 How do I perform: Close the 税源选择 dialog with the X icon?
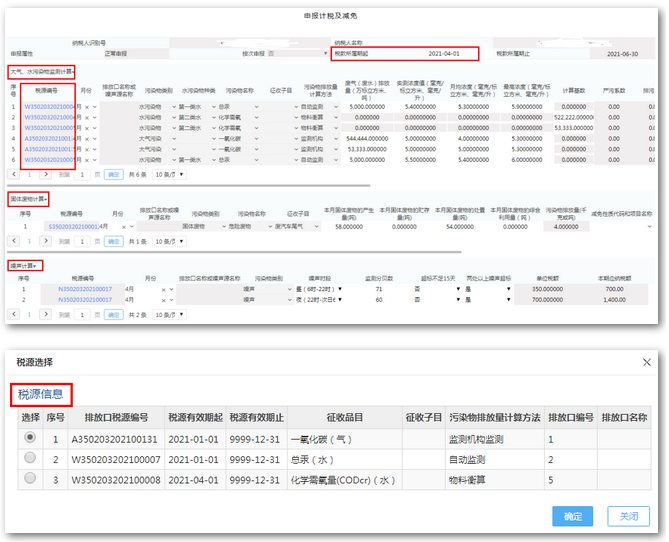coord(647,362)
